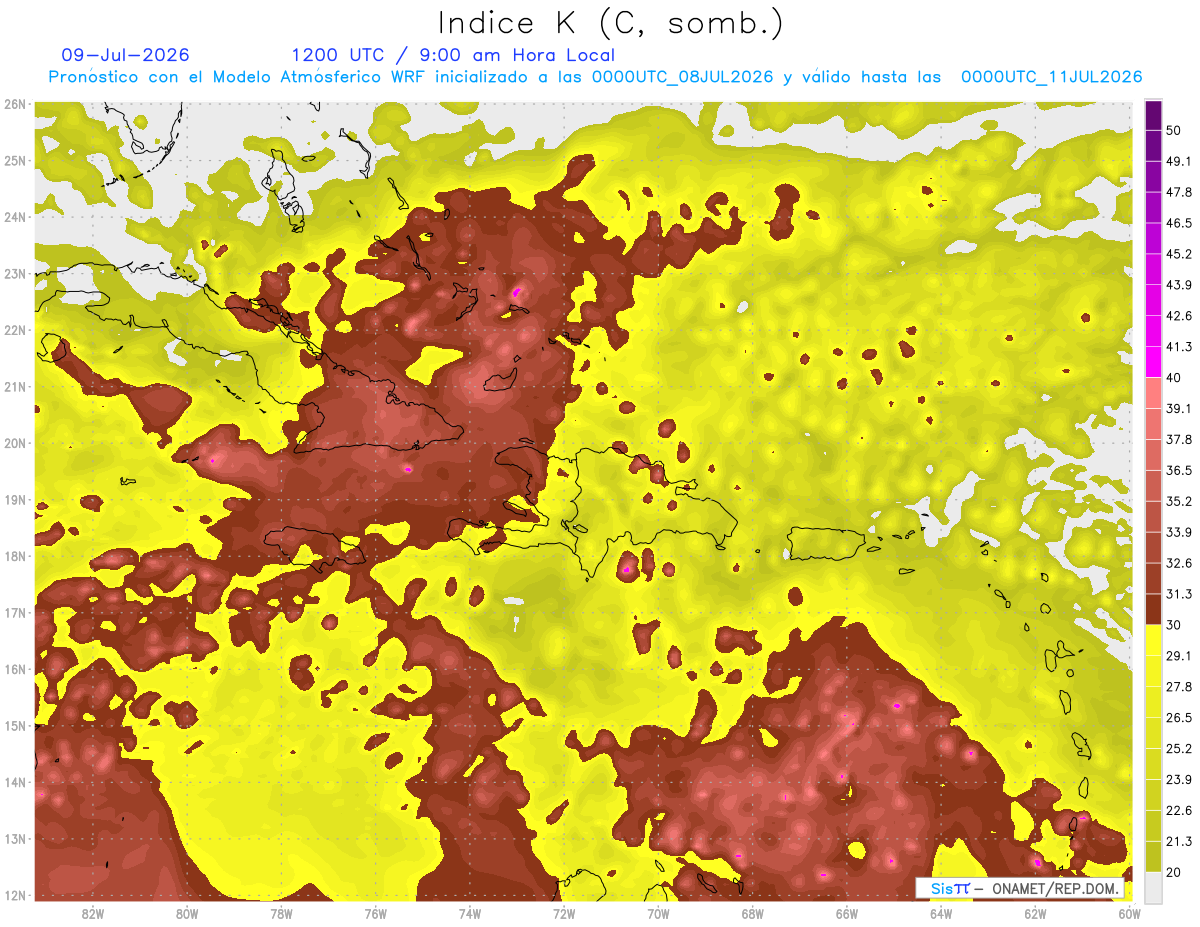Image resolution: width=1200 pixels, height=927 pixels.
Task: Click the longitude axis label '72W'
Action: point(564,913)
